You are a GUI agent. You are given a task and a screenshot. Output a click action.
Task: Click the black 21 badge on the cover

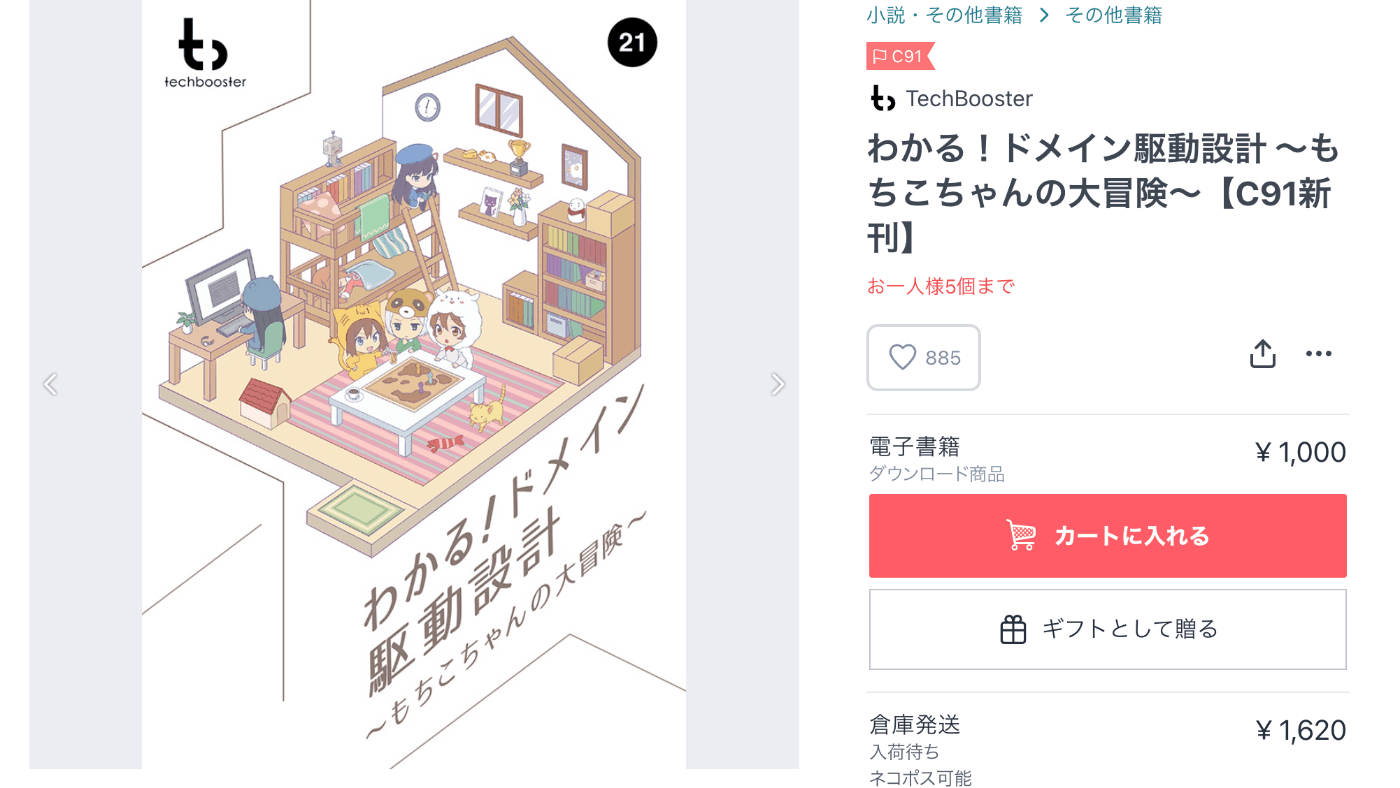pyautogui.click(x=632, y=43)
